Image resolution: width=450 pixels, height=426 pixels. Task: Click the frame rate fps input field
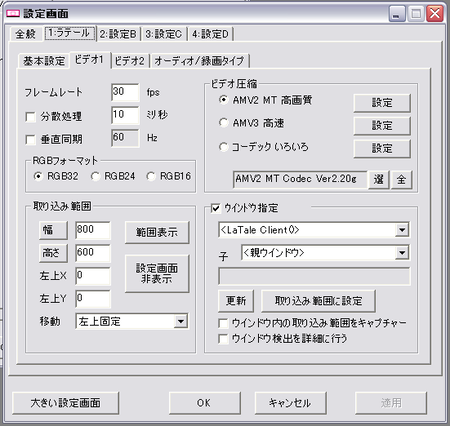pyautogui.click(x=125, y=92)
